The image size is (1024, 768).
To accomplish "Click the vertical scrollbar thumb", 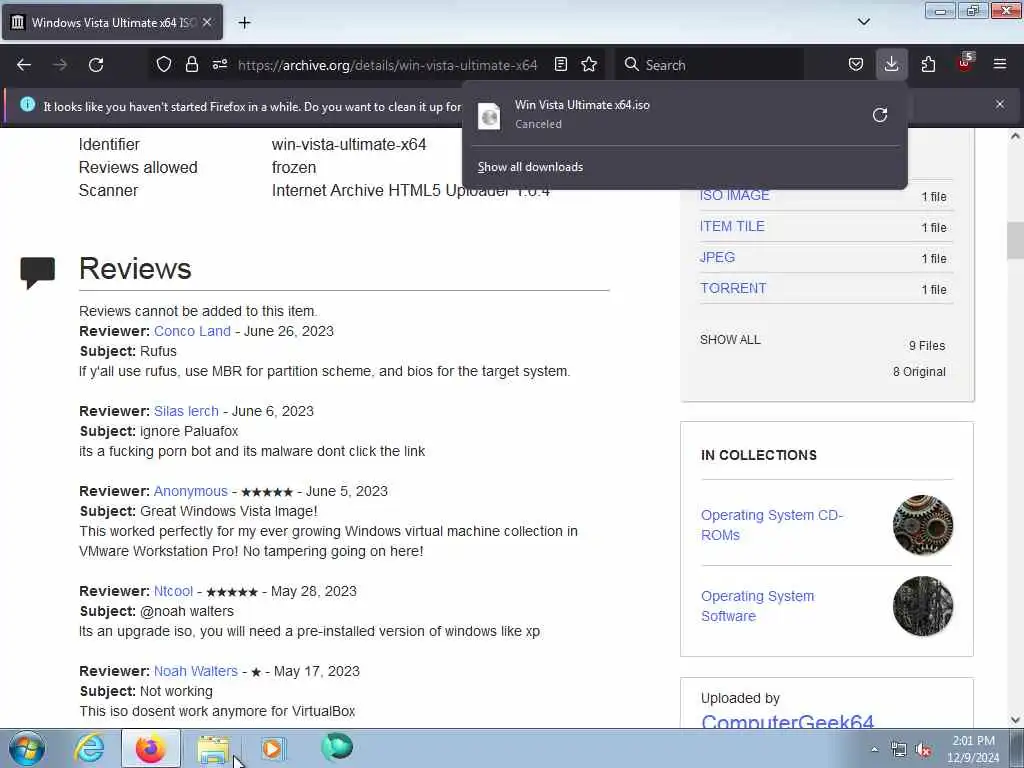I will (1015, 240).
